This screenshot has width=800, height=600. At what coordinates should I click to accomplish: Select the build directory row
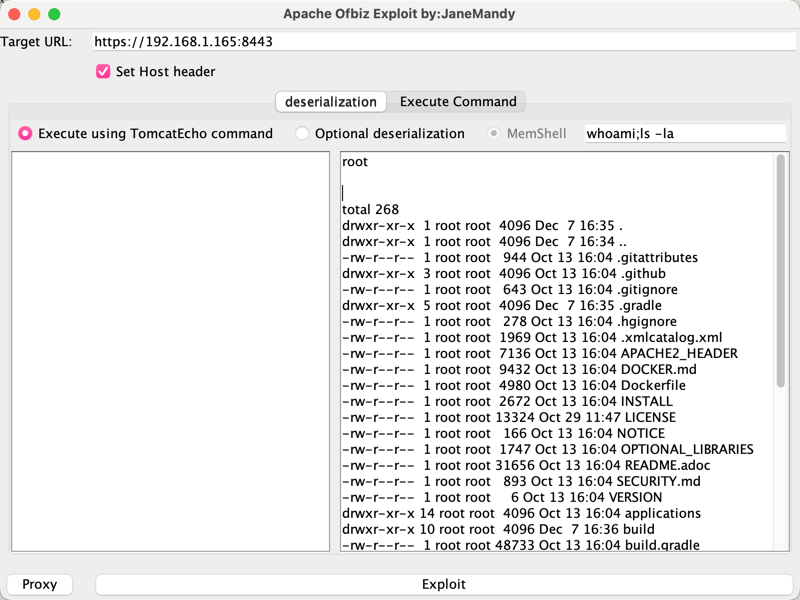point(498,529)
